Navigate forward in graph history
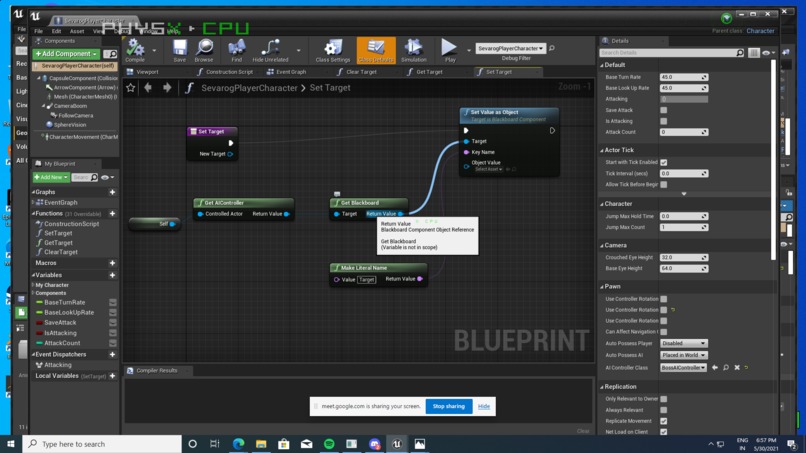The width and height of the screenshot is (806, 453). pos(167,88)
